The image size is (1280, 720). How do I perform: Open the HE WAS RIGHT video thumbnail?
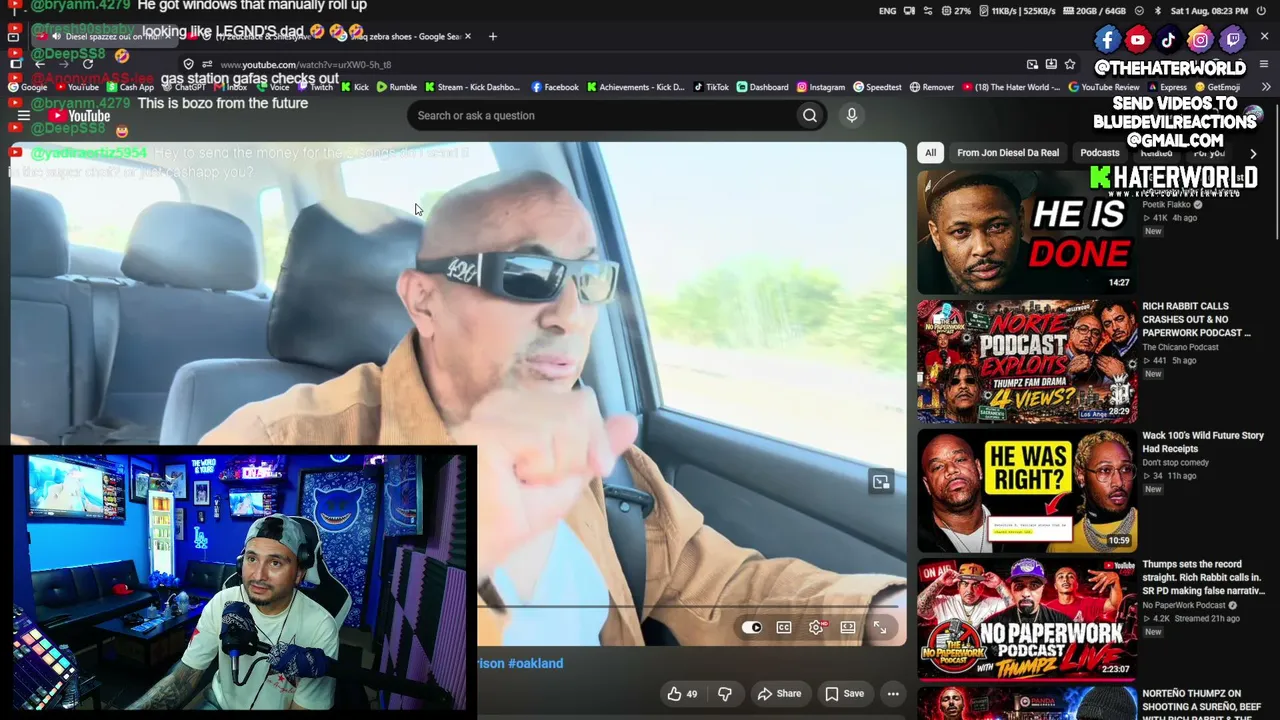pyautogui.click(x=1027, y=490)
